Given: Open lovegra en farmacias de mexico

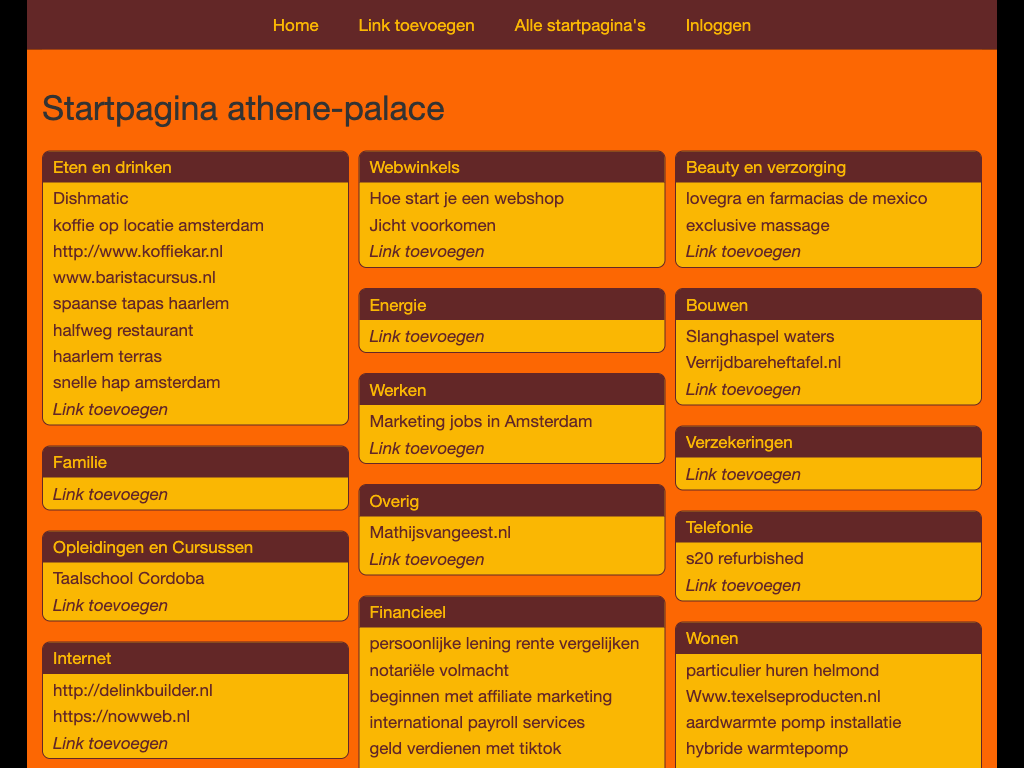Looking at the screenshot, I should [806, 198].
